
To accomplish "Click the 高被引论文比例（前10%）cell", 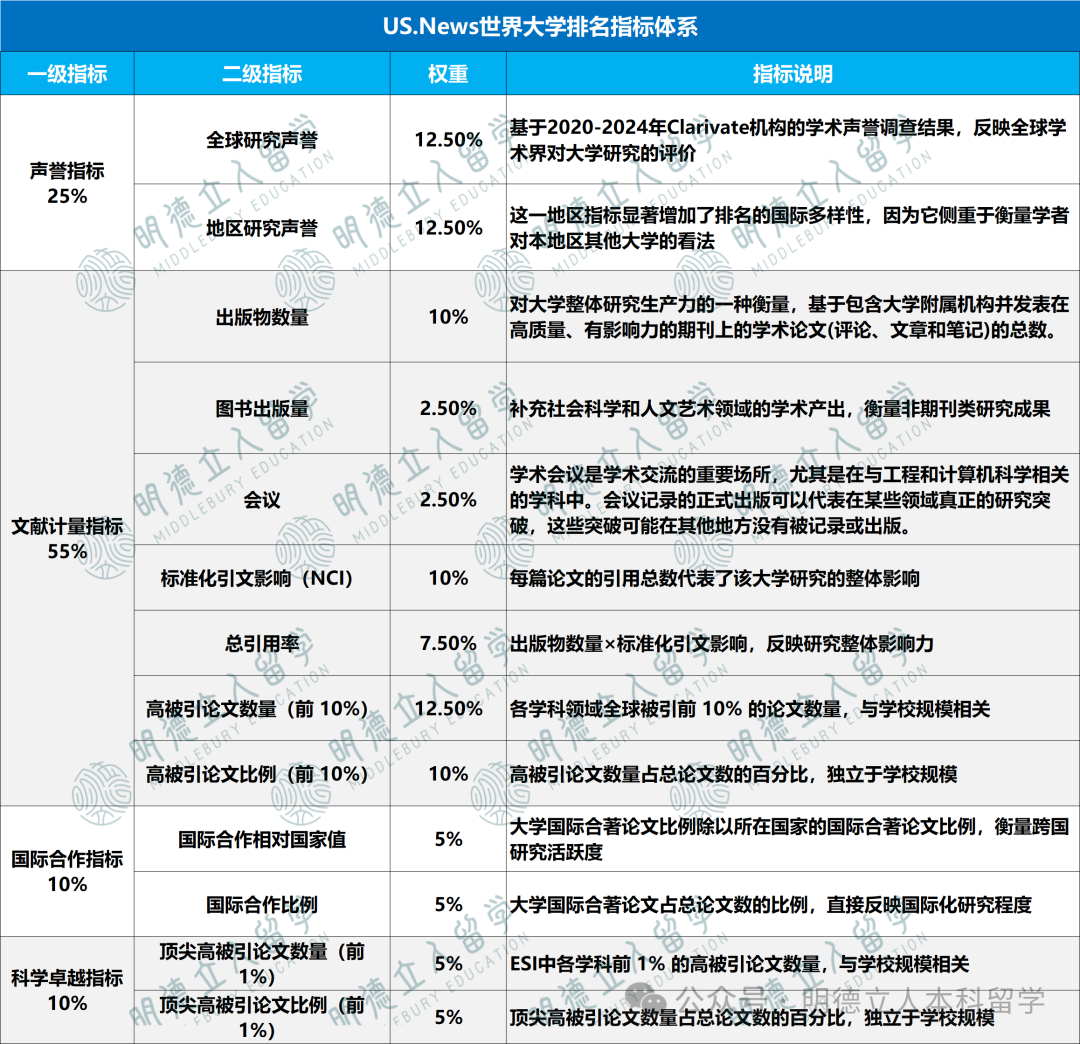I will click(x=262, y=774).
